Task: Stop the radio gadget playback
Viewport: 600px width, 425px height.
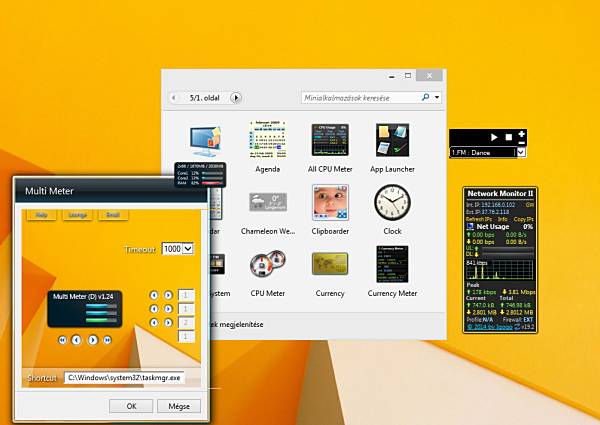Action: pyautogui.click(x=509, y=137)
